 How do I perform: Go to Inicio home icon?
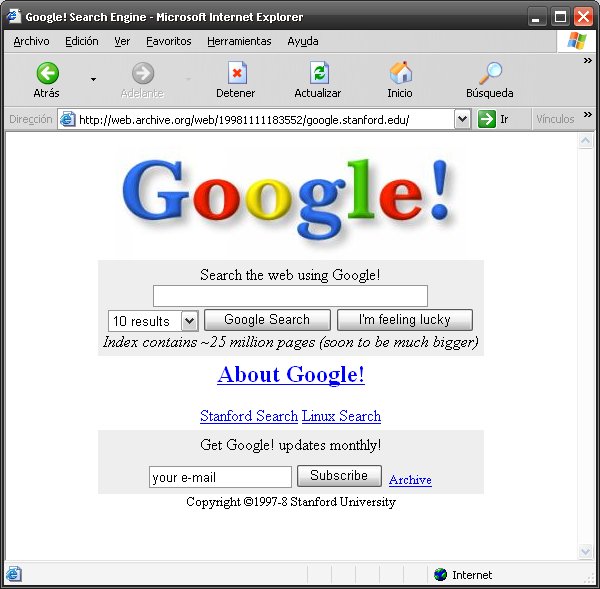(401, 72)
